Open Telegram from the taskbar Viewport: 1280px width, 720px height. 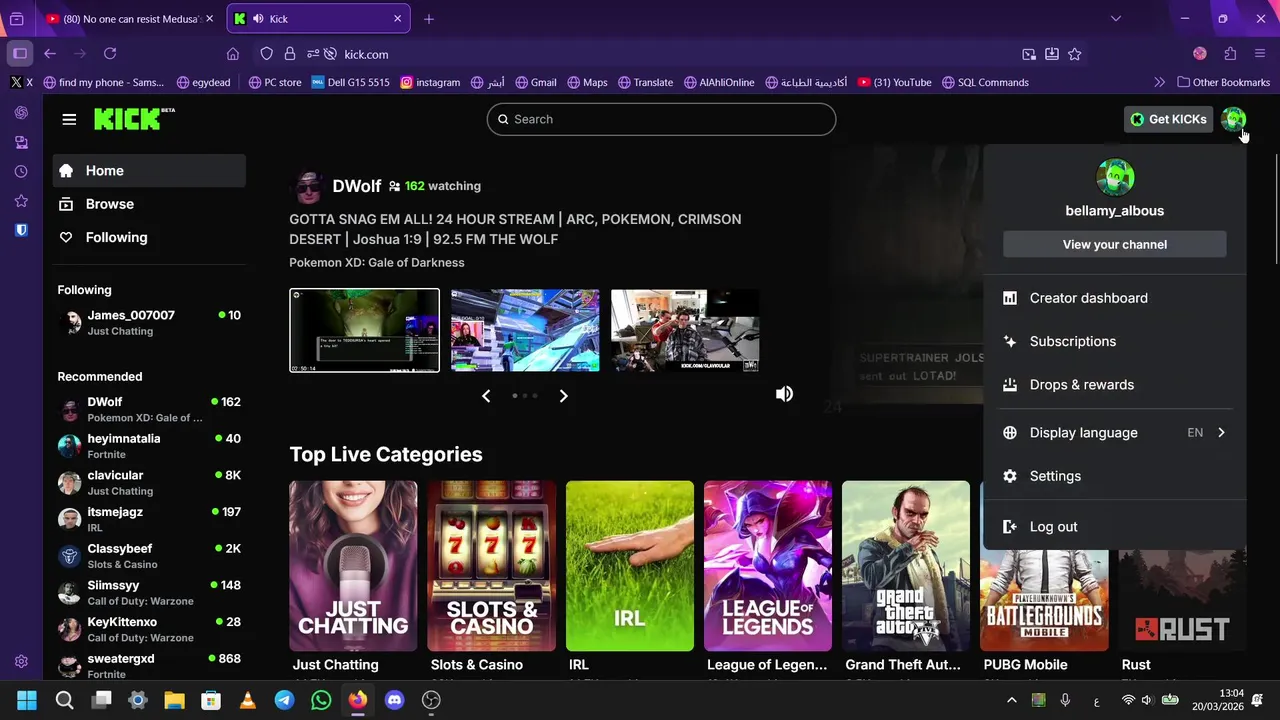(285, 700)
